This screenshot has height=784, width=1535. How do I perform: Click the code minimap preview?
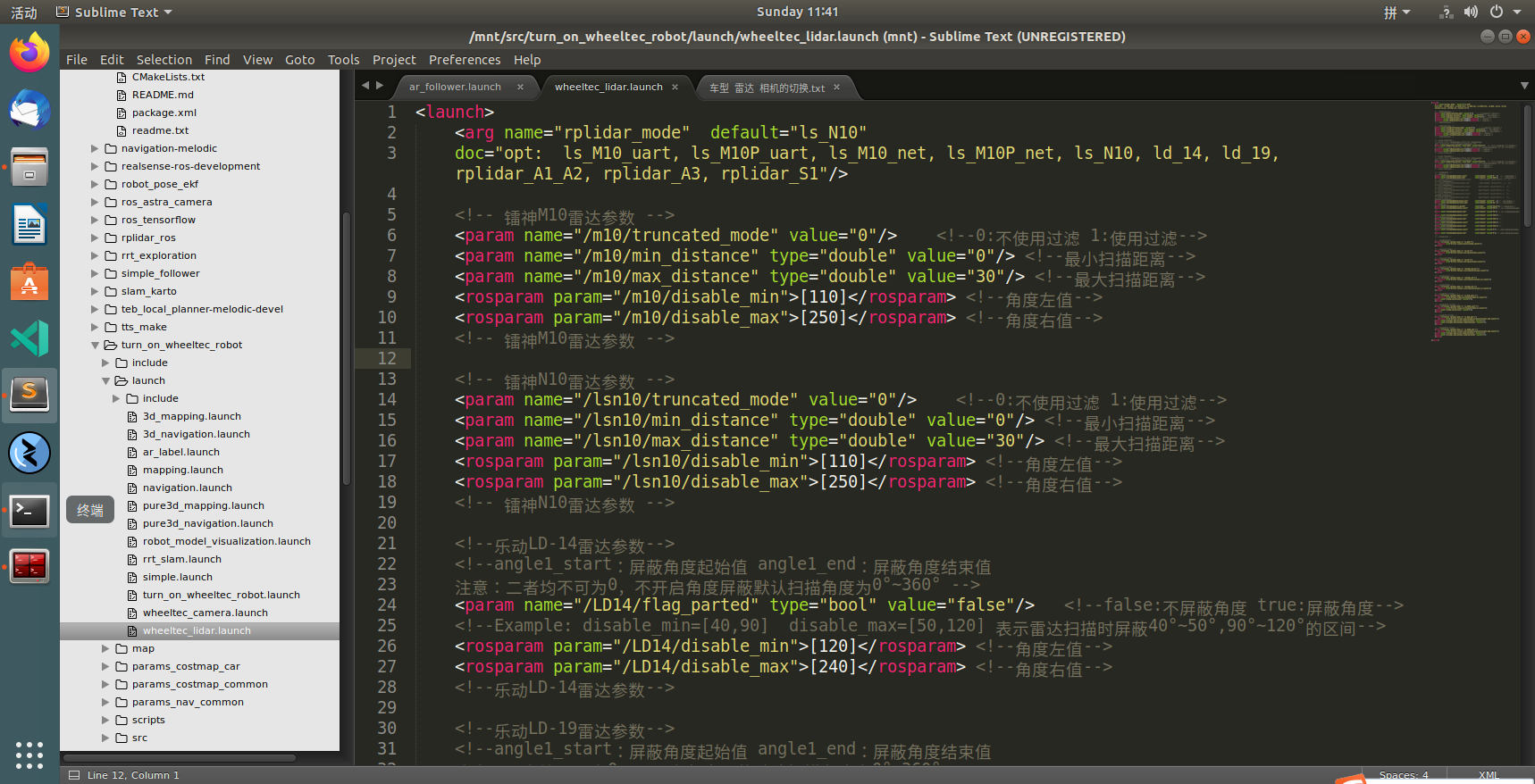coord(1474,221)
